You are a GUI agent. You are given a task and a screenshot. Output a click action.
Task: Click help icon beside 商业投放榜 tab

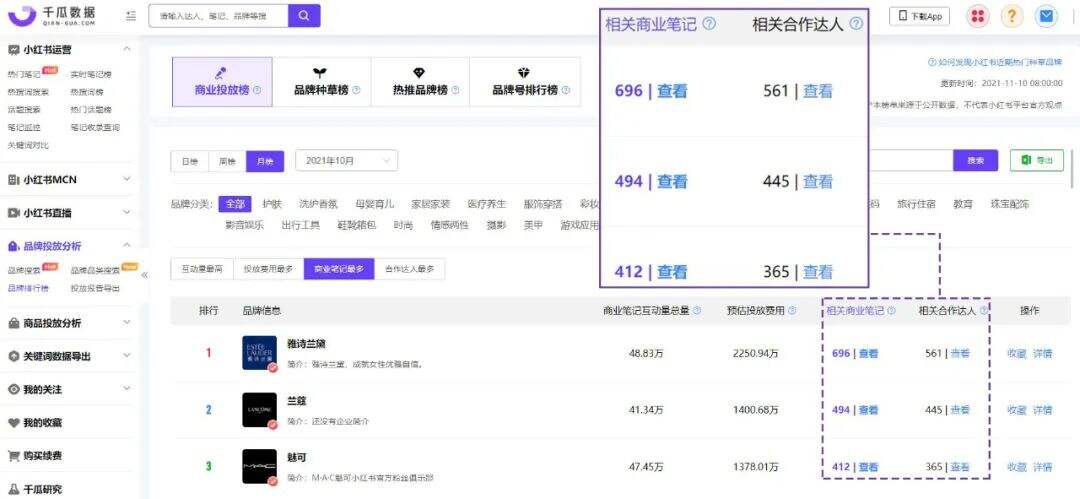(257, 90)
